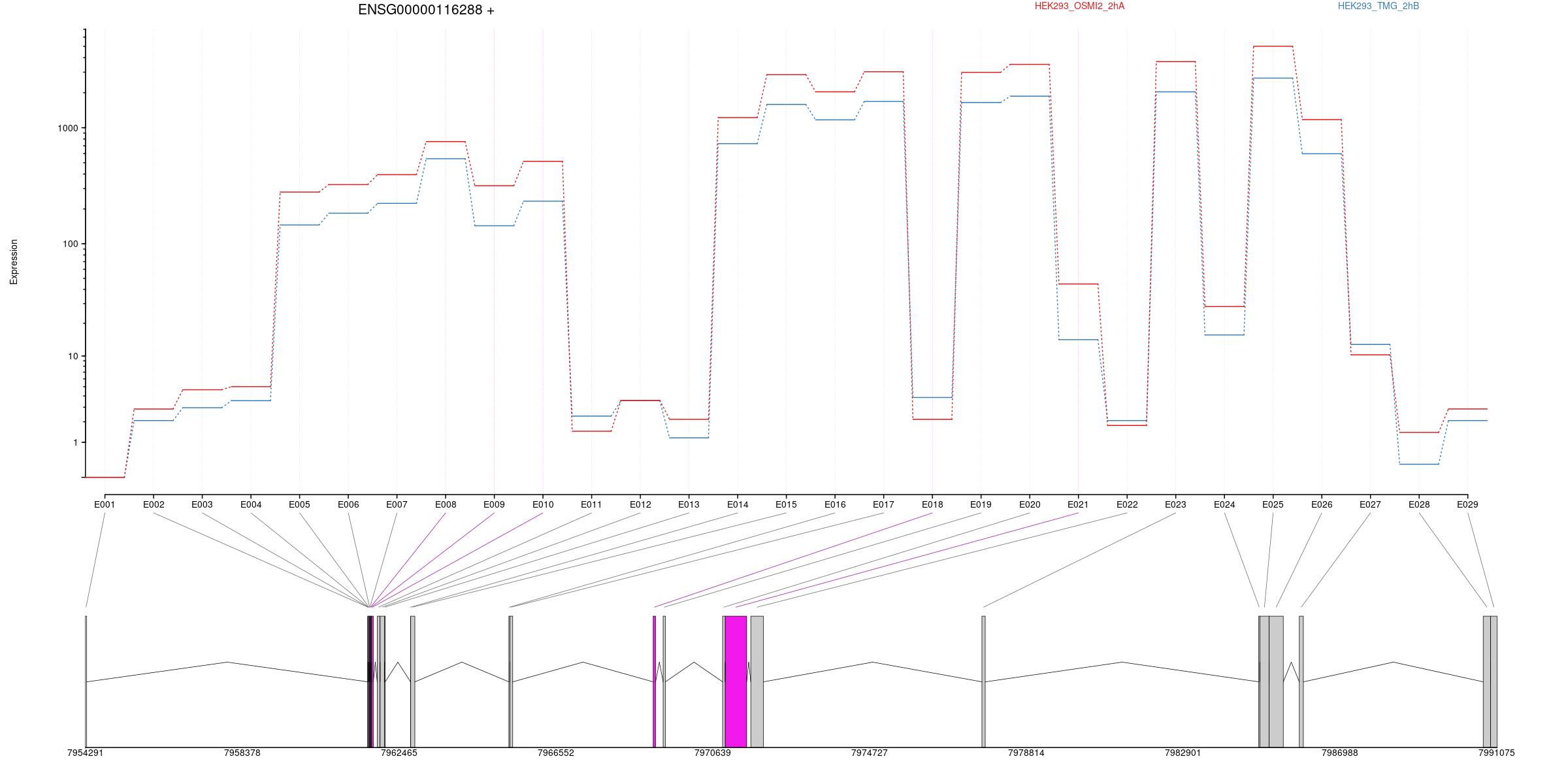Screen dimensions: 1568x784
Task: Click genomic coordinate 7974727
Action: point(870,753)
